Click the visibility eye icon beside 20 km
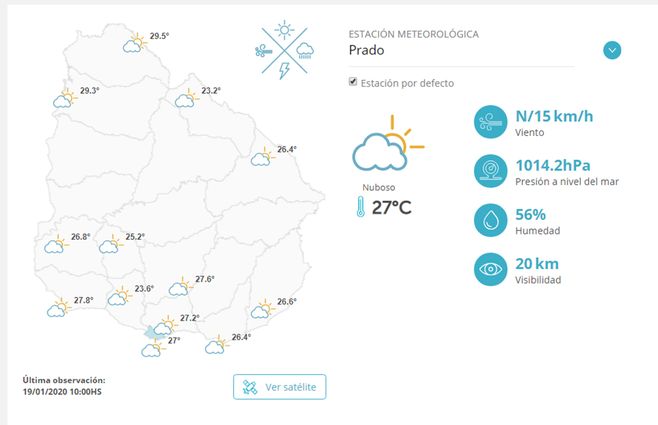This screenshot has width=658, height=425. 491,270
